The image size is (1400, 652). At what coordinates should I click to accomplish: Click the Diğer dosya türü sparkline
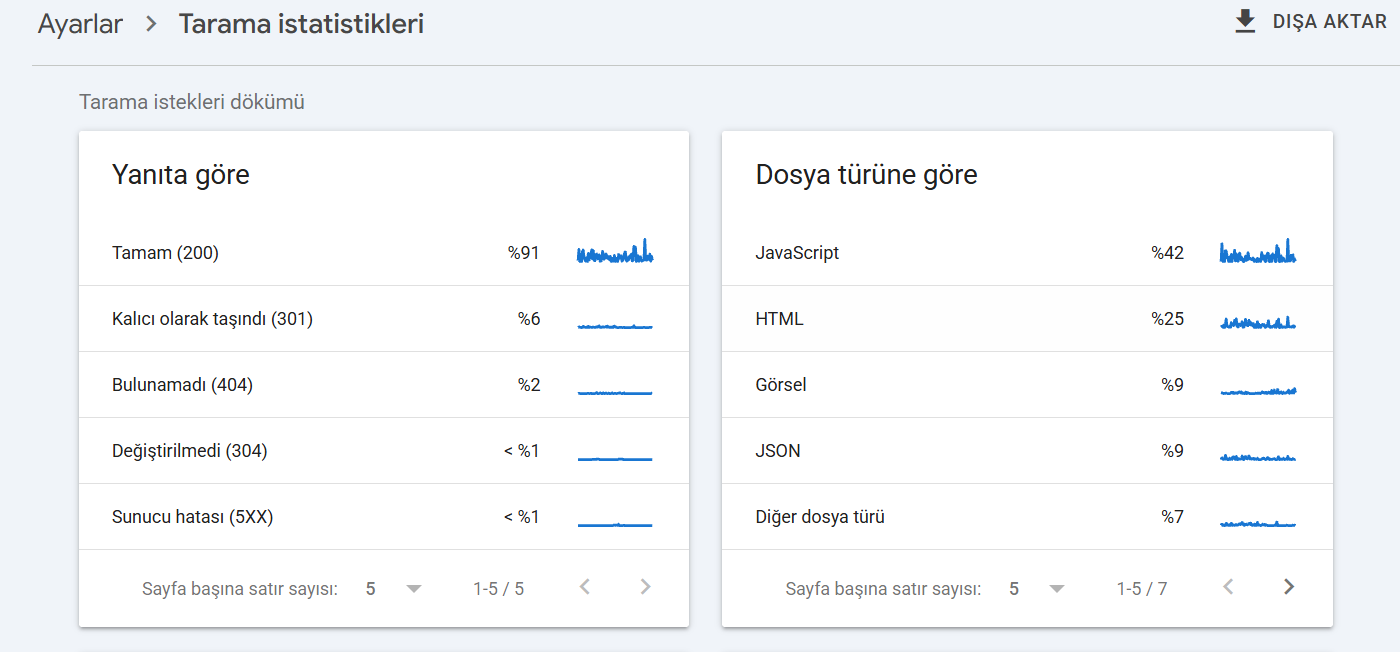tap(1258, 523)
